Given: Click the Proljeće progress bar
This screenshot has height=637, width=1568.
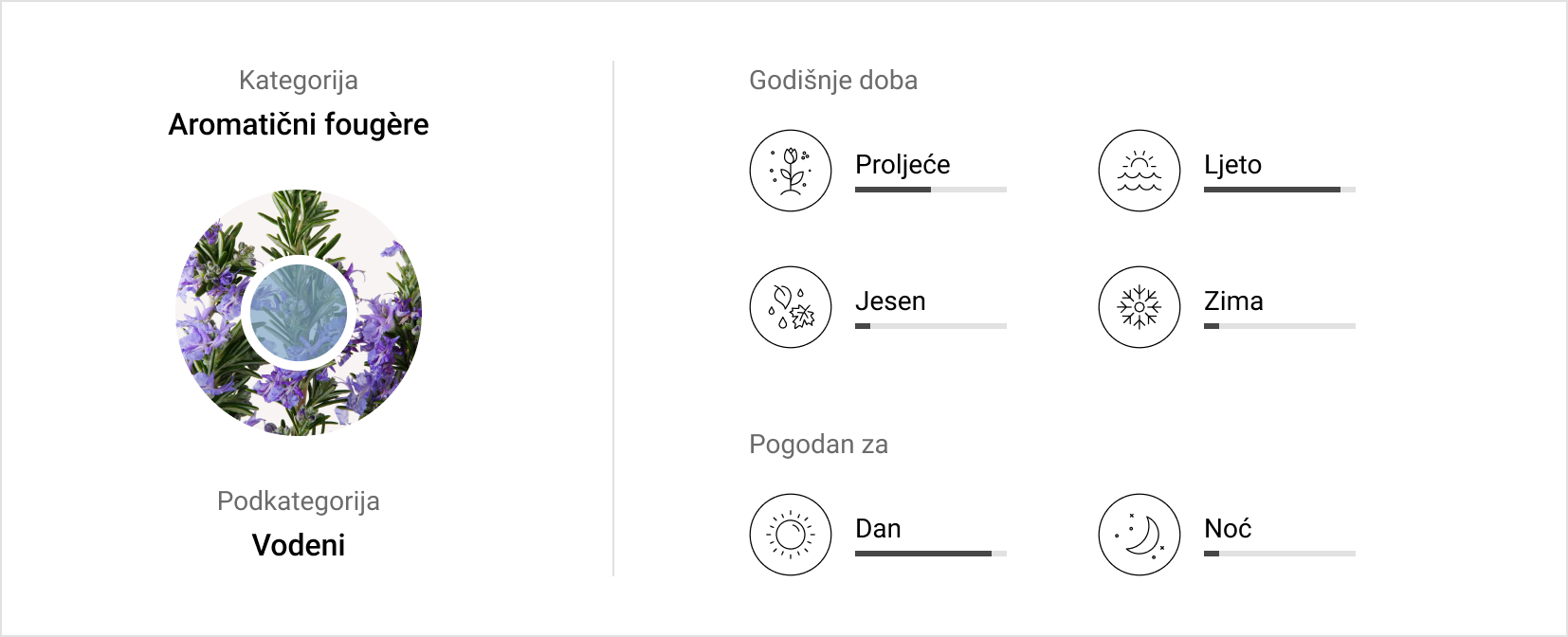Looking at the screenshot, I should point(931,190).
